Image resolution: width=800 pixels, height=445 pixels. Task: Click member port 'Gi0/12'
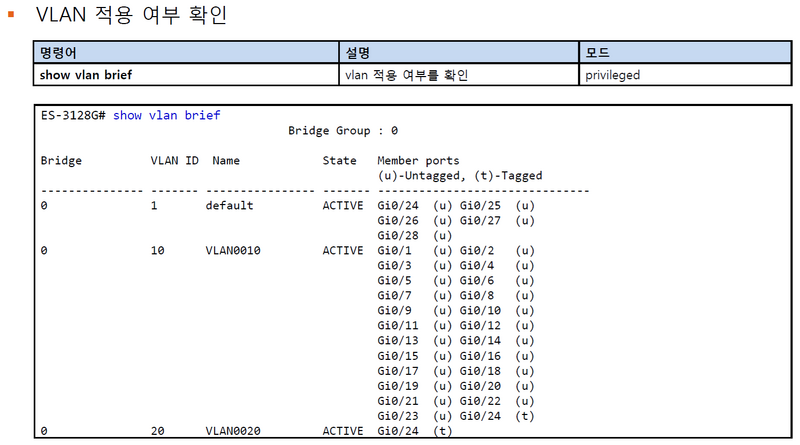click(x=480, y=326)
